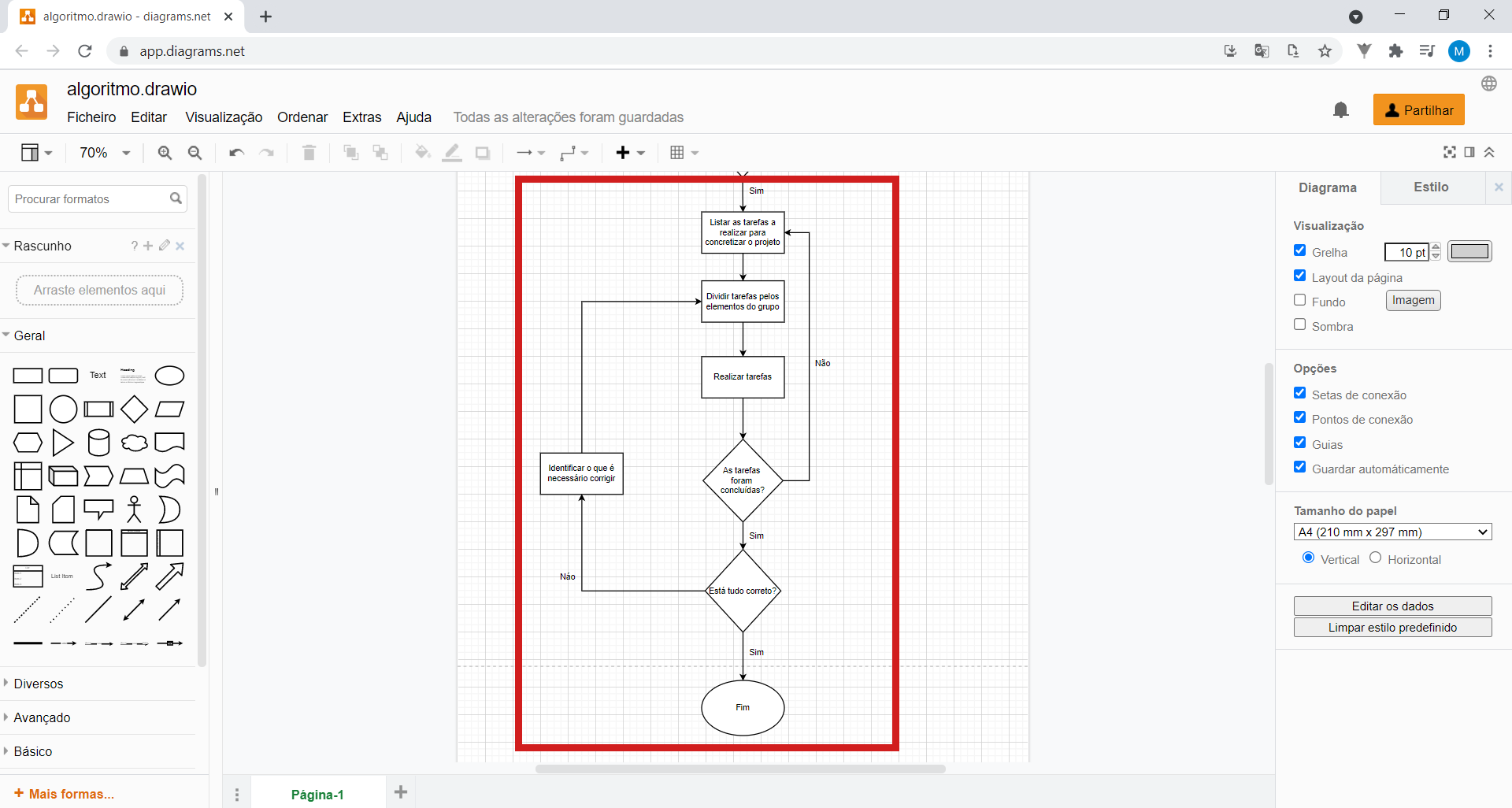
Task: Click the edit pencil icon in Rascunho
Action: [x=165, y=246]
